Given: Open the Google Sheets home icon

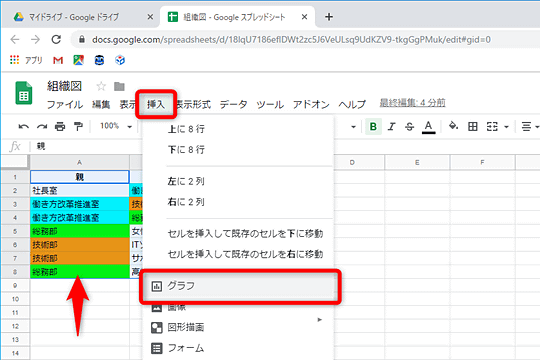Looking at the screenshot, I should 24,93.
